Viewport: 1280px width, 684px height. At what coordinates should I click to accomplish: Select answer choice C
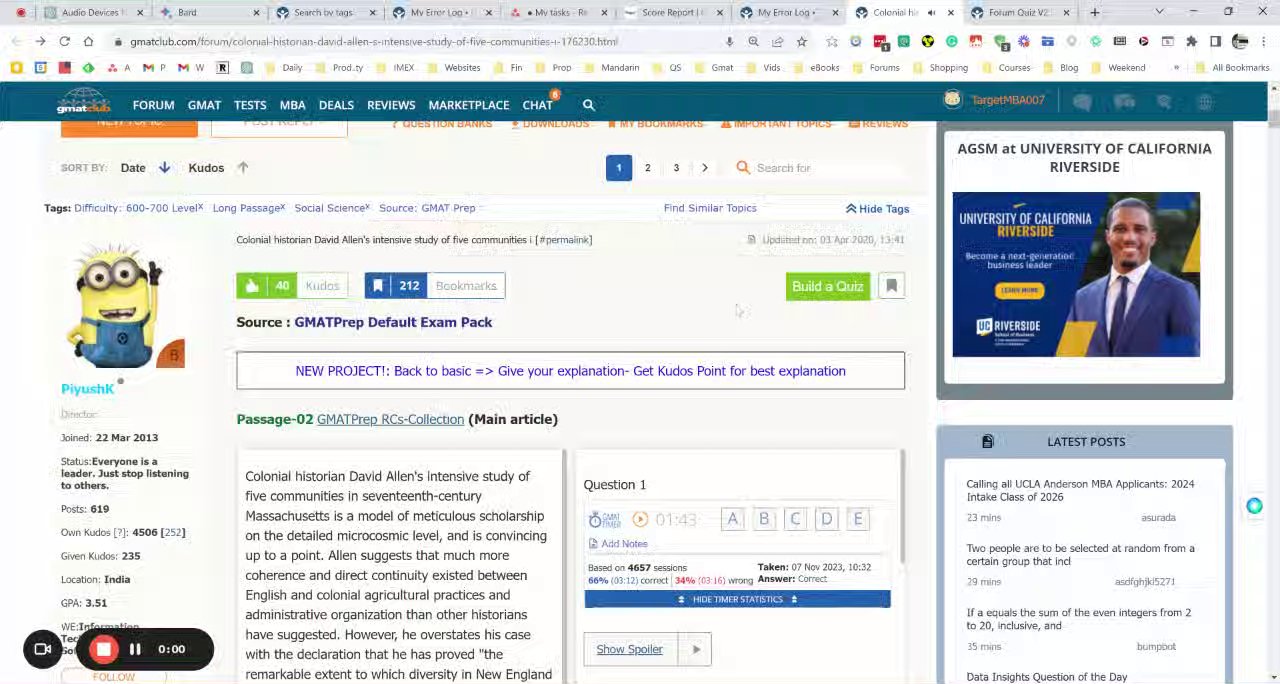pyautogui.click(x=795, y=519)
